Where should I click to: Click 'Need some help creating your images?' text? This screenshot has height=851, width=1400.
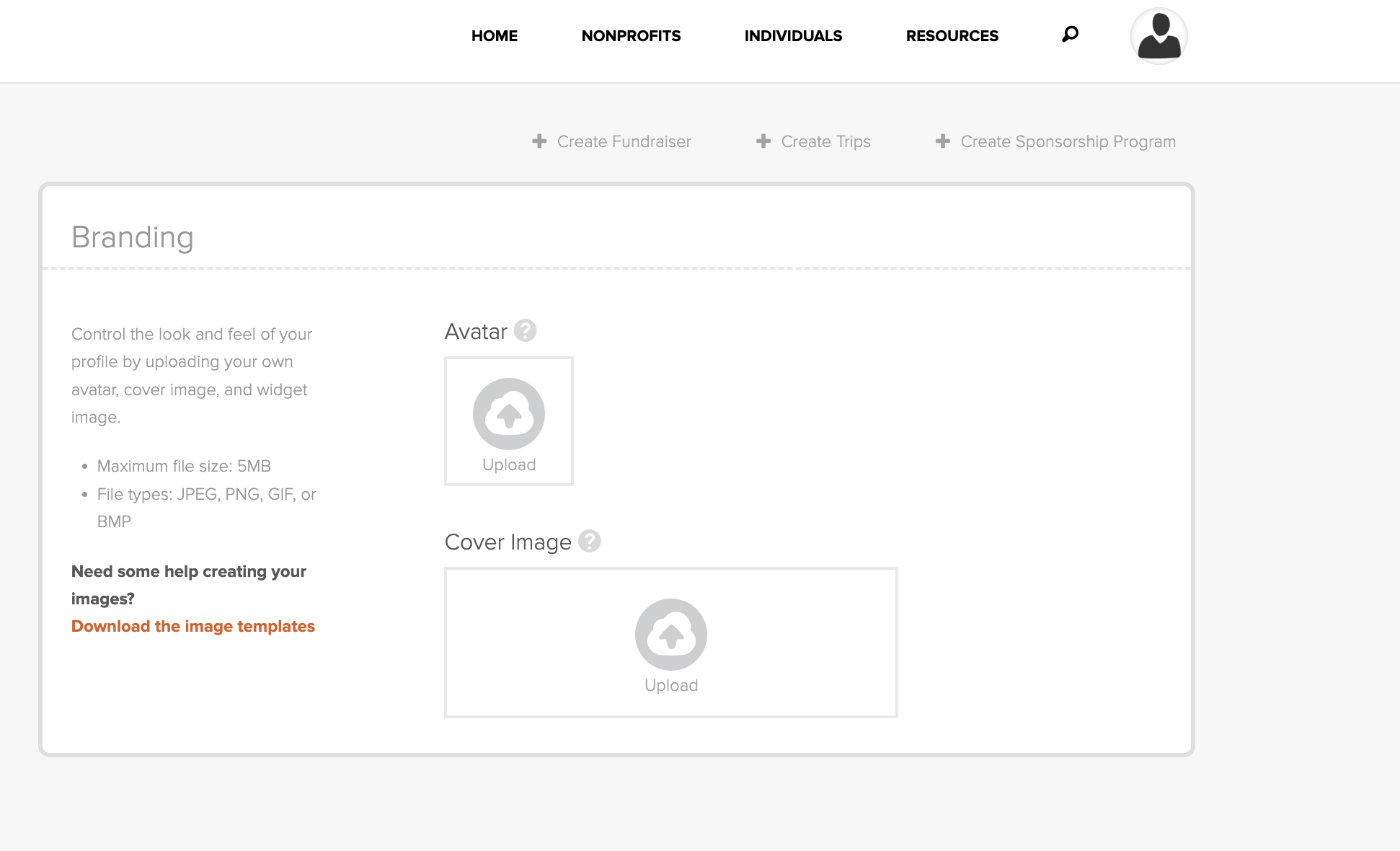click(x=189, y=585)
